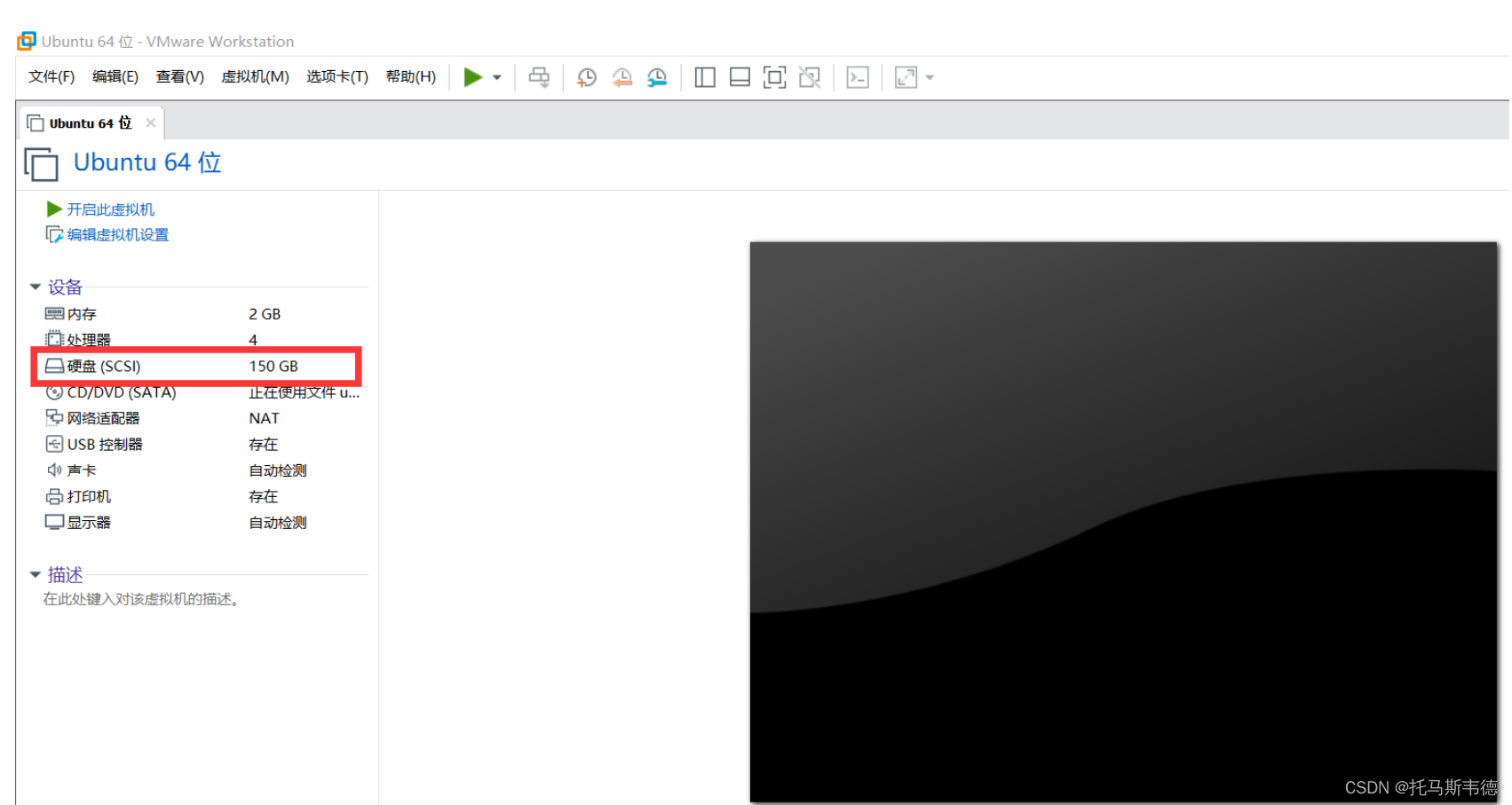
Task: Click the monitor icon beside 显示器
Action: pos(54,522)
